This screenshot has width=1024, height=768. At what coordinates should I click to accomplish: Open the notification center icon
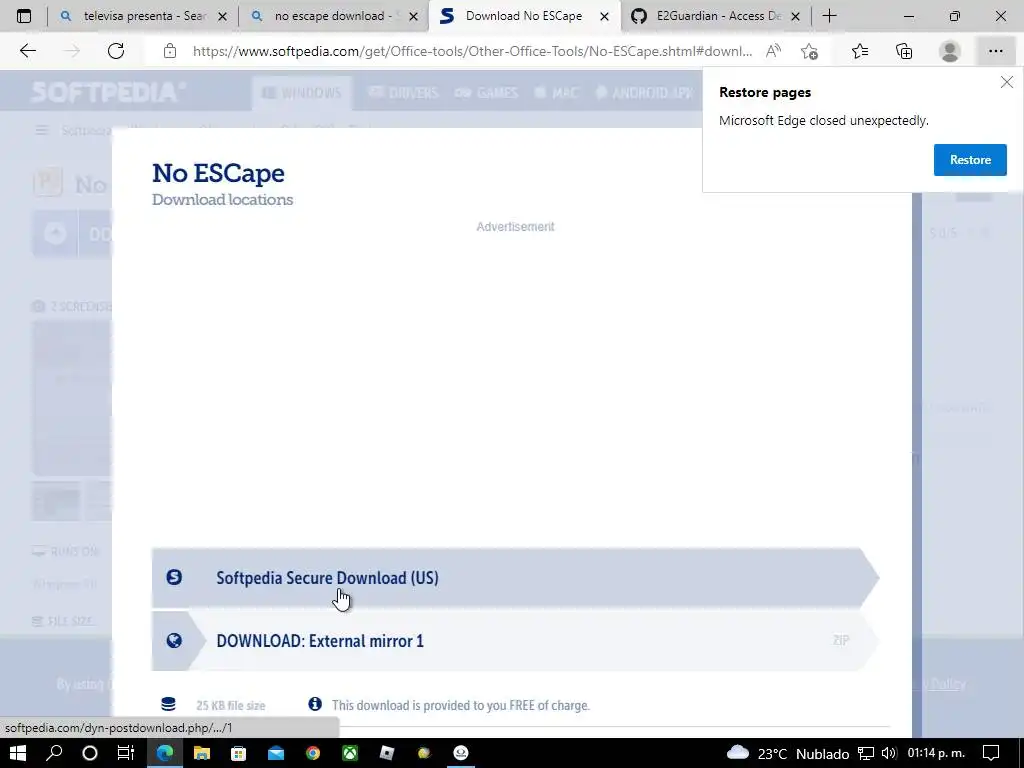coord(991,754)
